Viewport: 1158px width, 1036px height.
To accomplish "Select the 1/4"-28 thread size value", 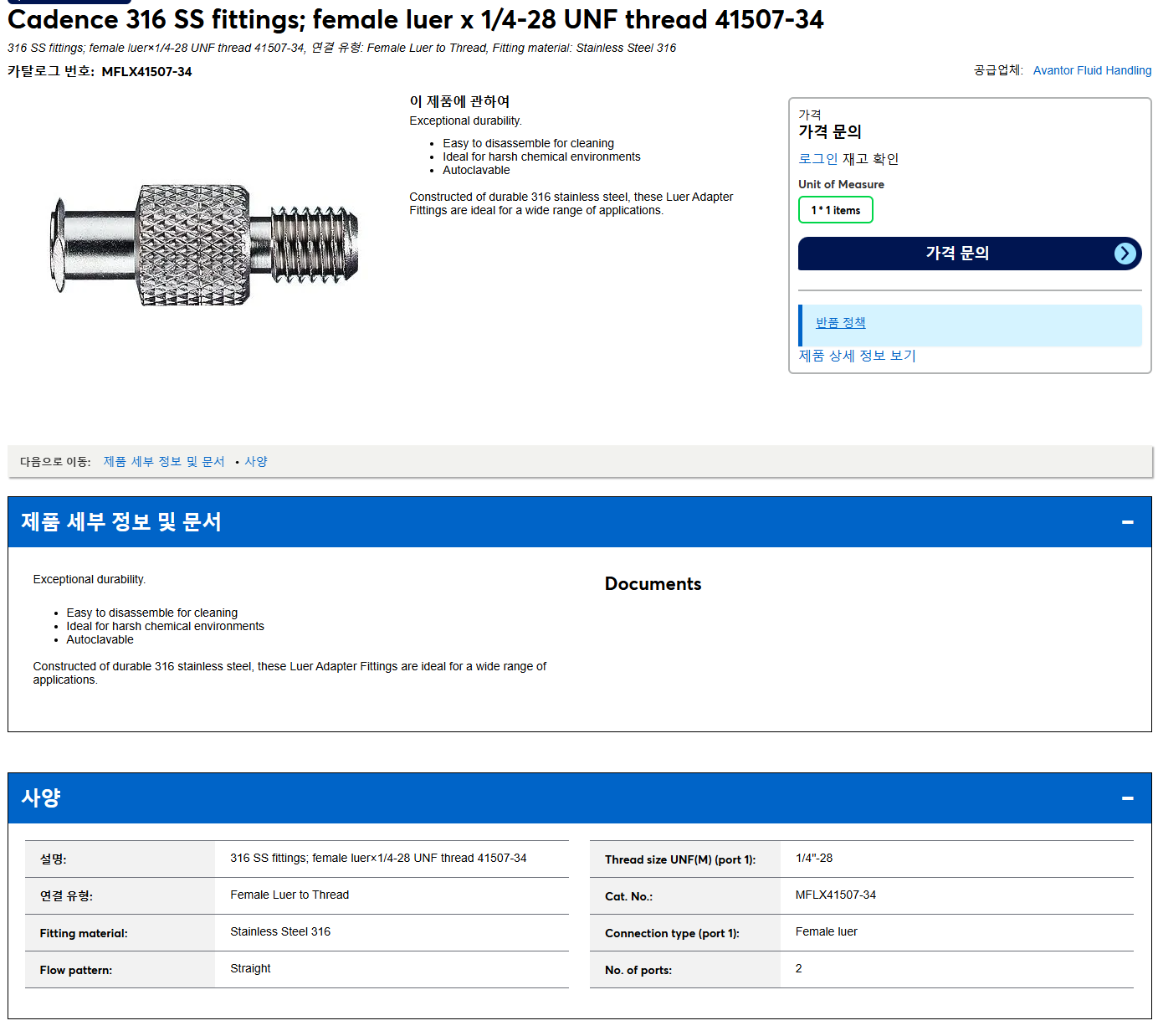I will point(814,858).
